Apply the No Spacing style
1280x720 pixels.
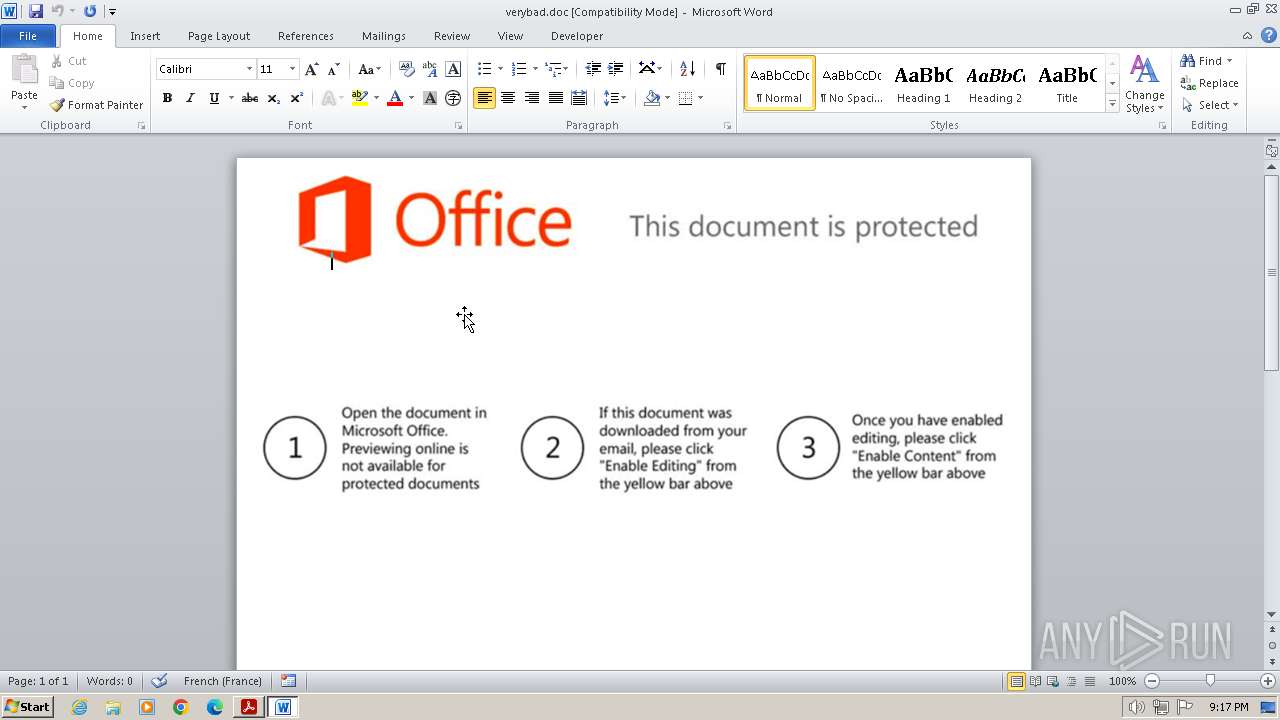[851, 83]
